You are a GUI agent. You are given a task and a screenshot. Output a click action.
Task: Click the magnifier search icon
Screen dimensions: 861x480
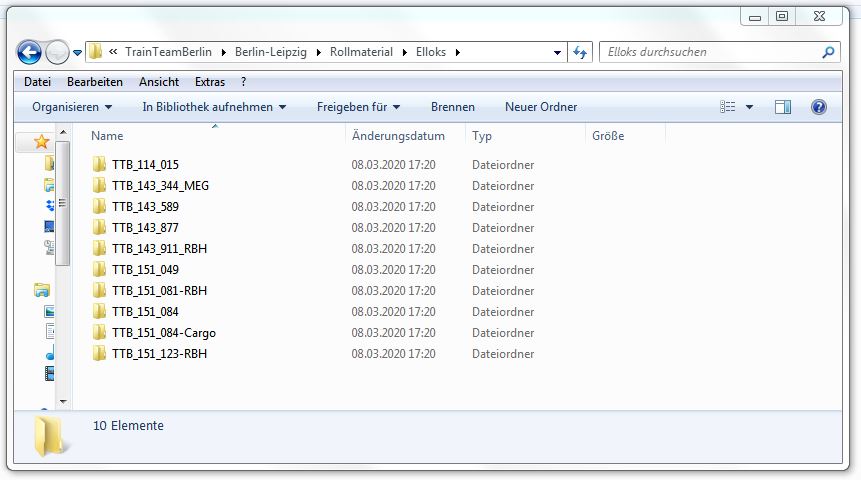(828, 52)
